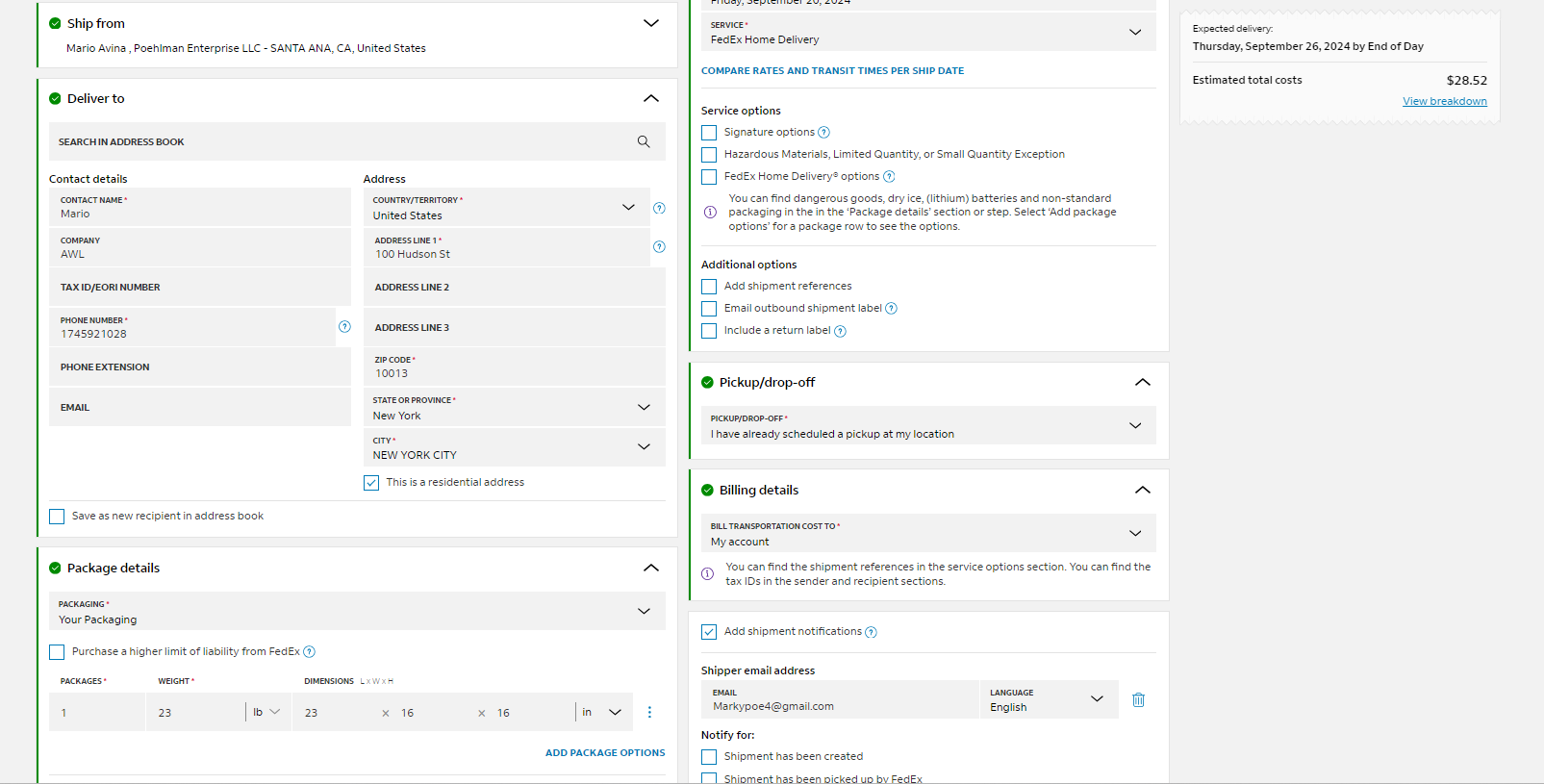Click the address book search magnifier icon
The height and width of the screenshot is (784, 1544).
644,141
